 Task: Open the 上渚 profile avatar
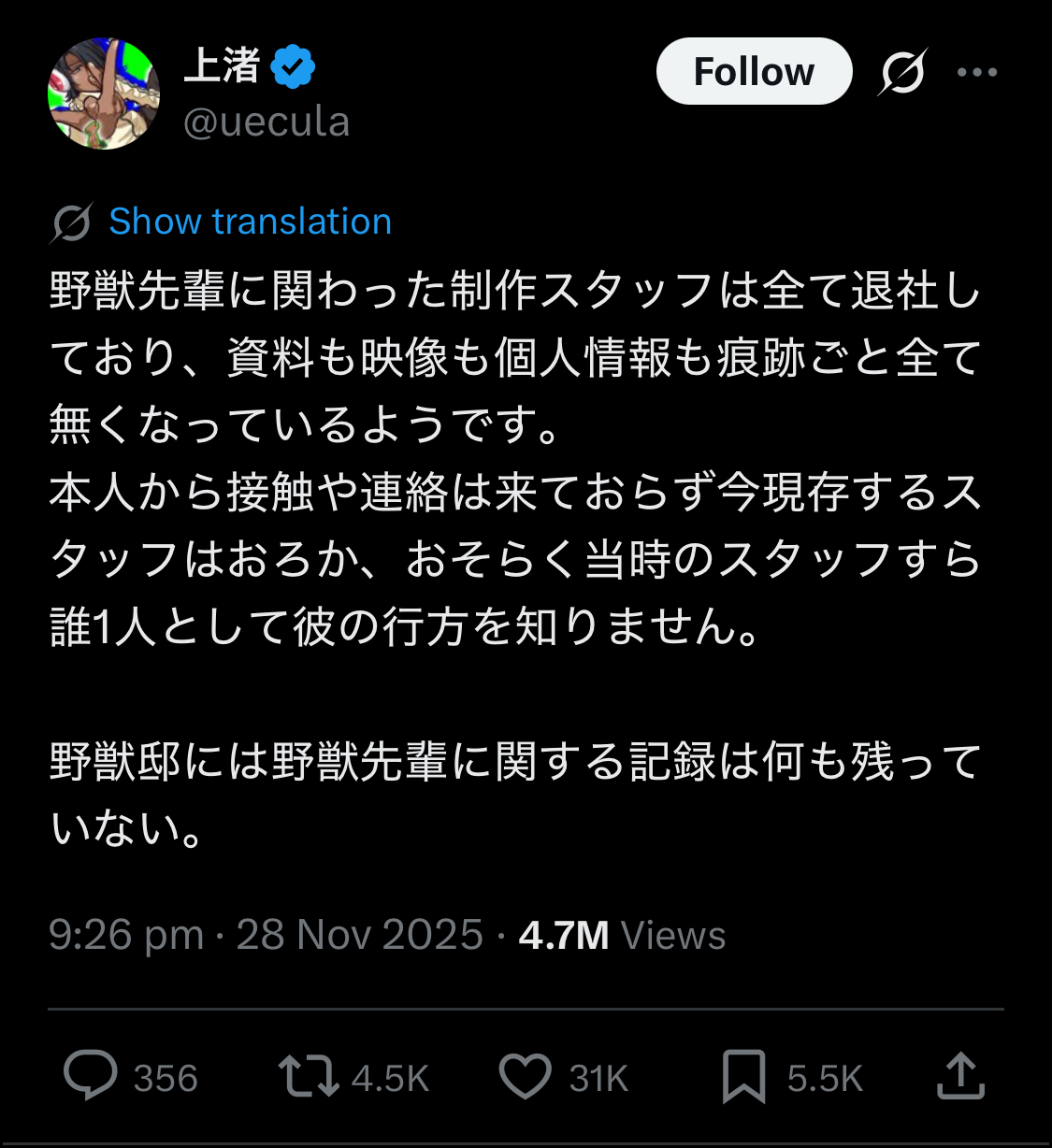104,93
